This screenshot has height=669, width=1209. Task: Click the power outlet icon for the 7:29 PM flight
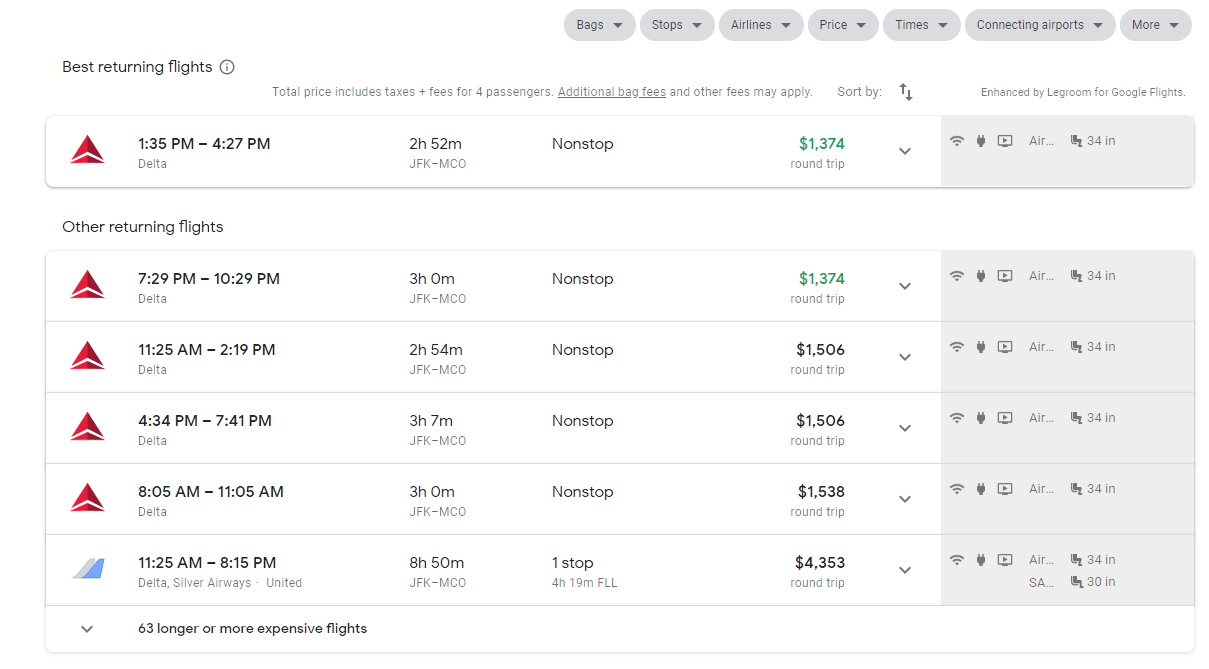(980, 275)
